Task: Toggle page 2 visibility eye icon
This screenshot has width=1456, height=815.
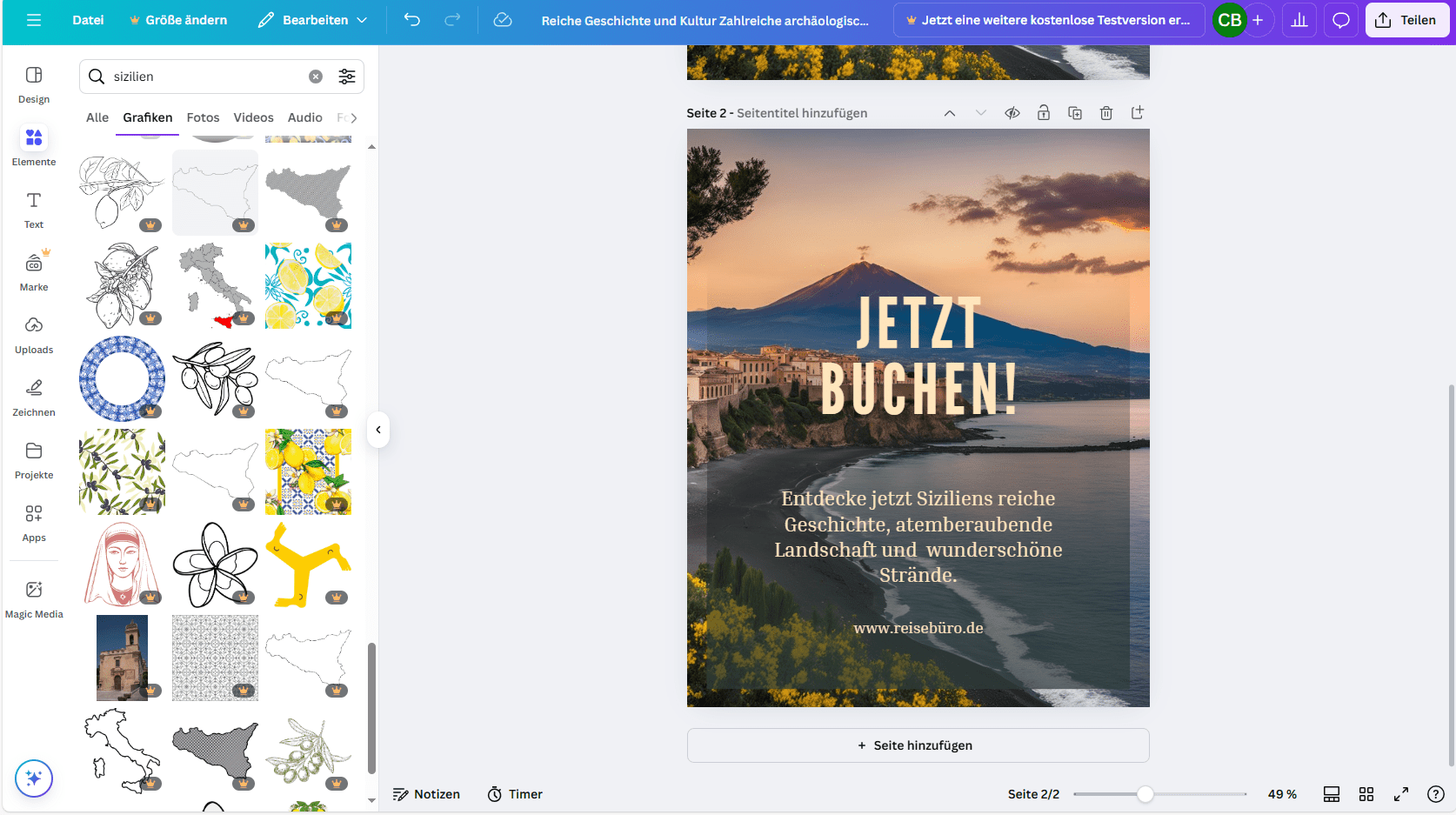Action: pyautogui.click(x=1012, y=113)
